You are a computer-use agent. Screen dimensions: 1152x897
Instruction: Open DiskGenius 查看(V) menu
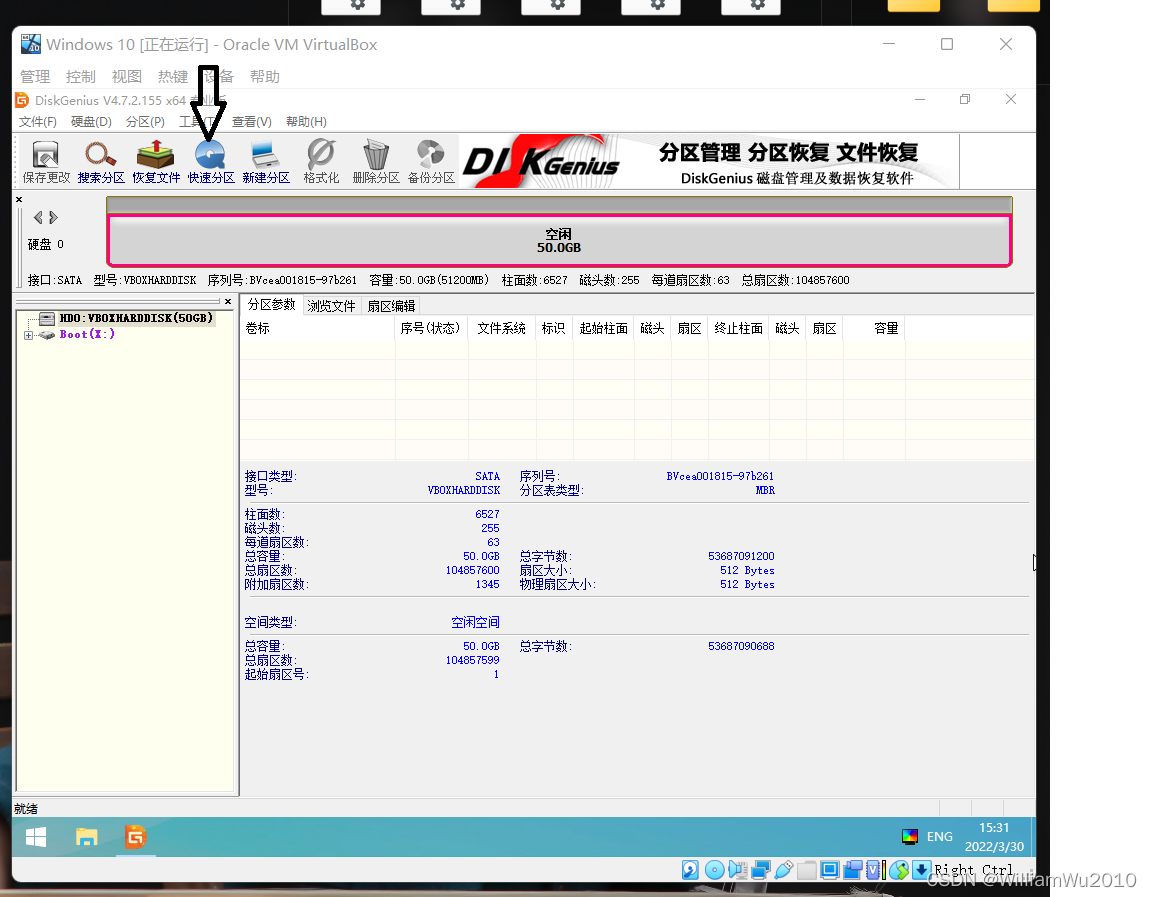tap(251, 121)
